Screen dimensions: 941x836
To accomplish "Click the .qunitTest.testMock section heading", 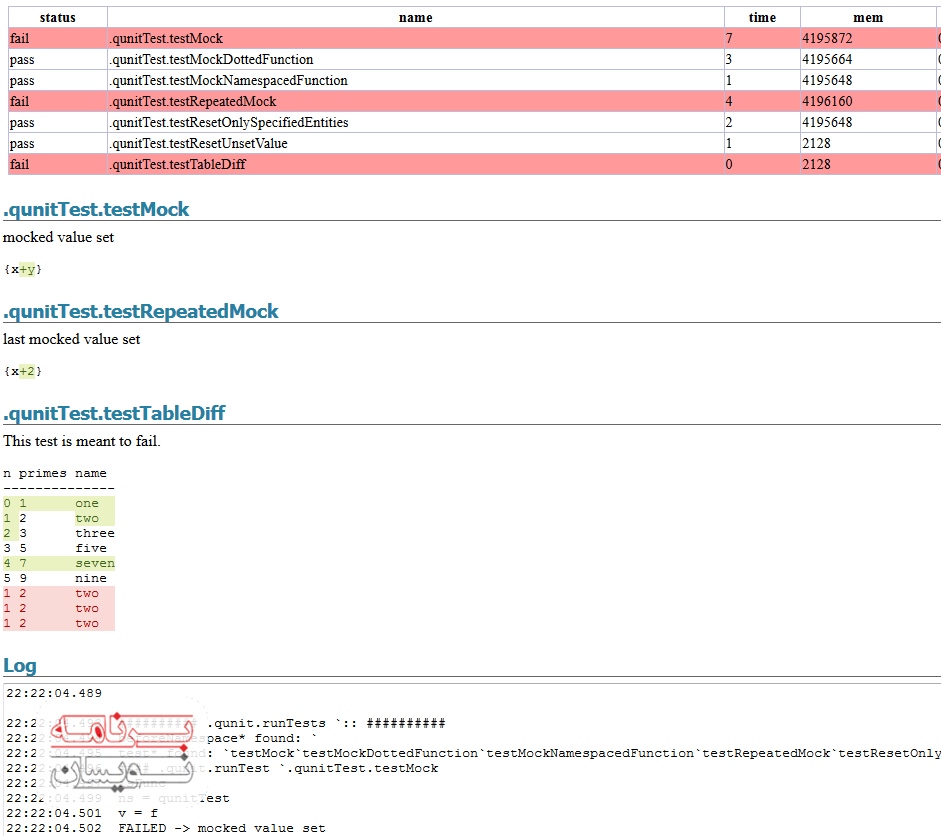I will pos(96,210).
